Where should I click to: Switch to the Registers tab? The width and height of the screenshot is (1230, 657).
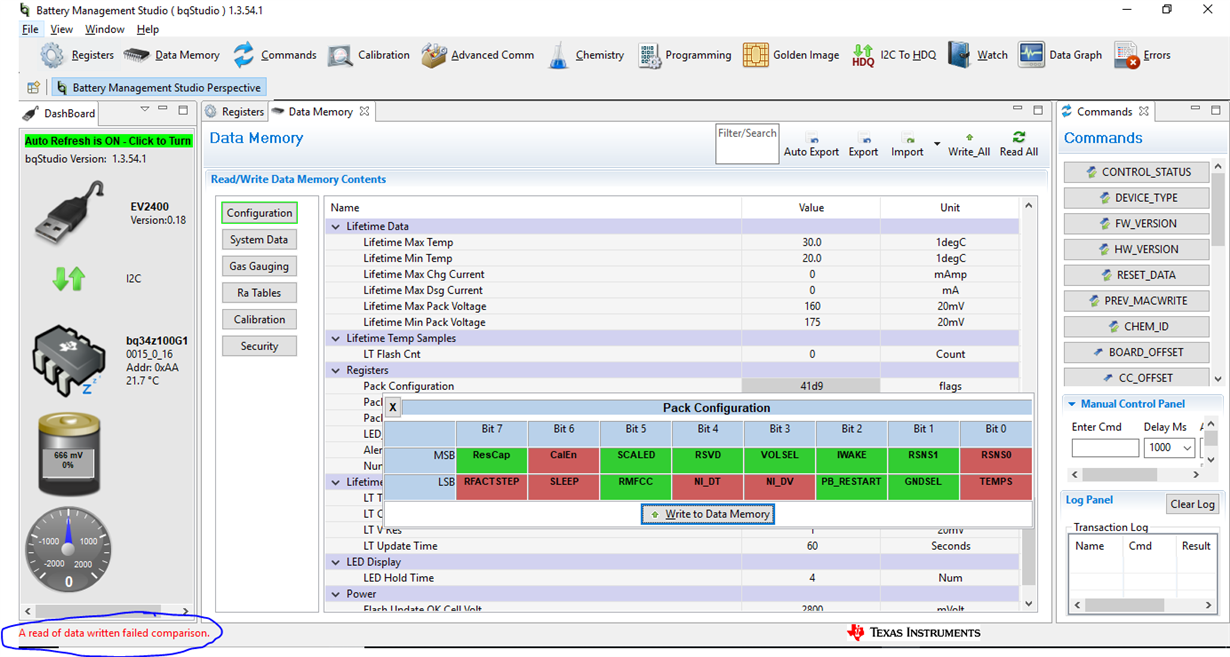(235, 112)
